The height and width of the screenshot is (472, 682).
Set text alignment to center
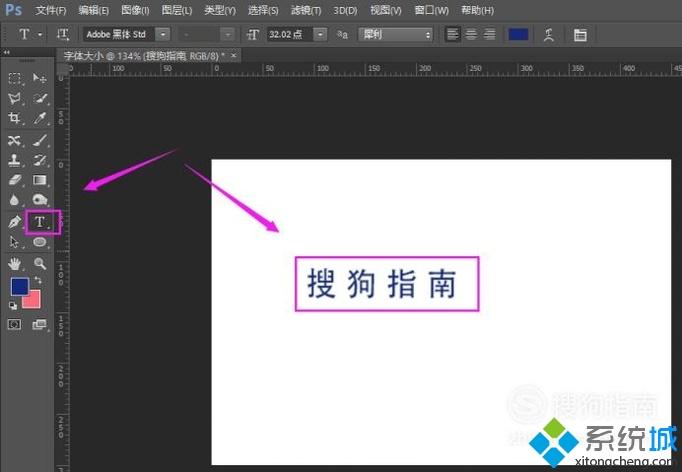(x=471, y=34)
